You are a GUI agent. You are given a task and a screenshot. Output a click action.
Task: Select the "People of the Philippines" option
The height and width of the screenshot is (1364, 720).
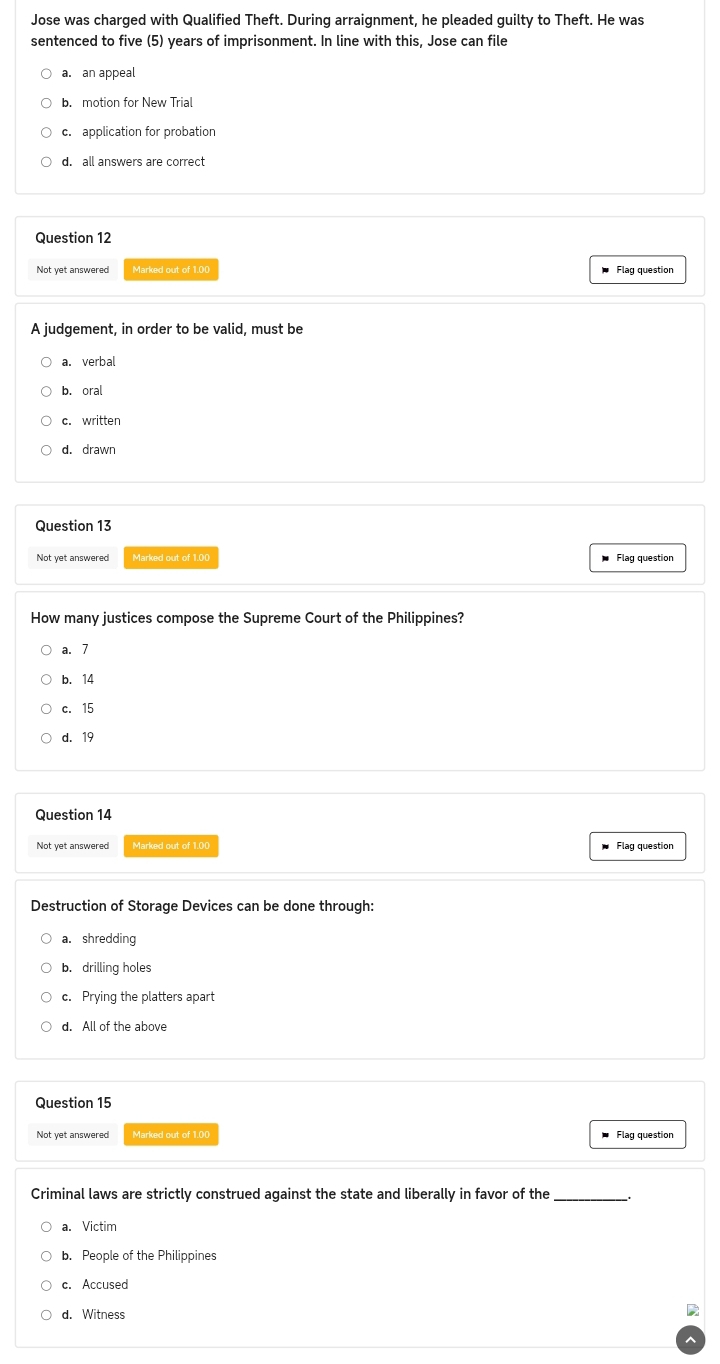(46, 1256)
